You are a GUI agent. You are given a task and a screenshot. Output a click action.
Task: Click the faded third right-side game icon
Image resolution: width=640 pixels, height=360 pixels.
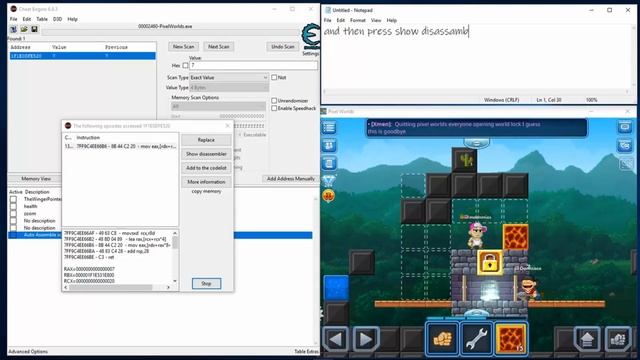[625, 164]
